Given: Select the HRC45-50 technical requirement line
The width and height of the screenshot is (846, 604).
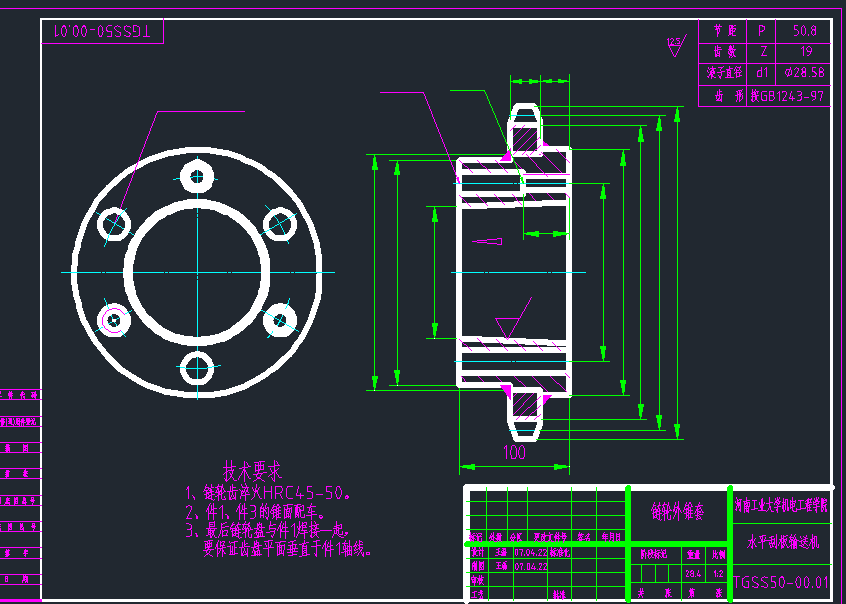Looking at the screenshot, I should point(268,493).
